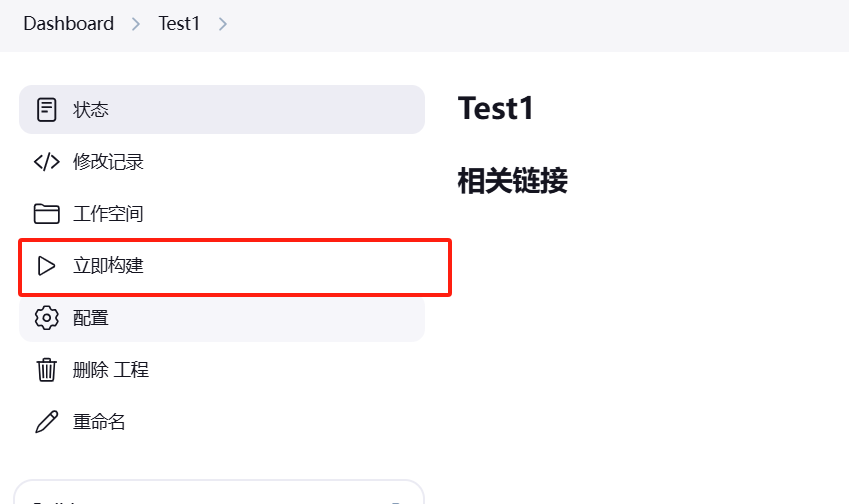Screen dimensions: 849x504
Task: Go to the Dashboard breadcrumb link
Action: 69,23
